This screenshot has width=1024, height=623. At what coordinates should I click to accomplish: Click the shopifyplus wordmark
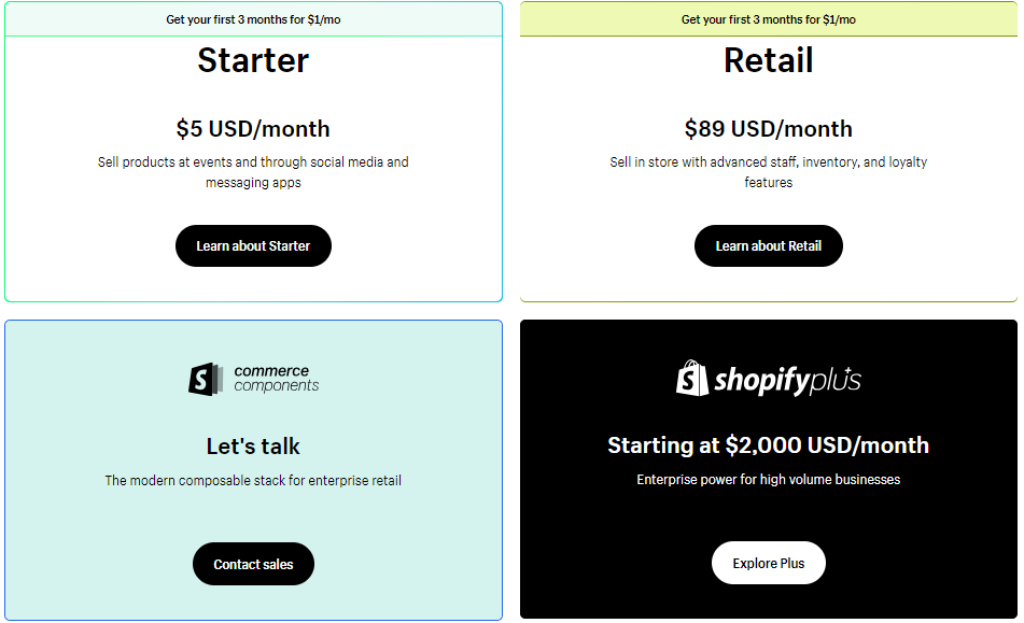[788, 381]
